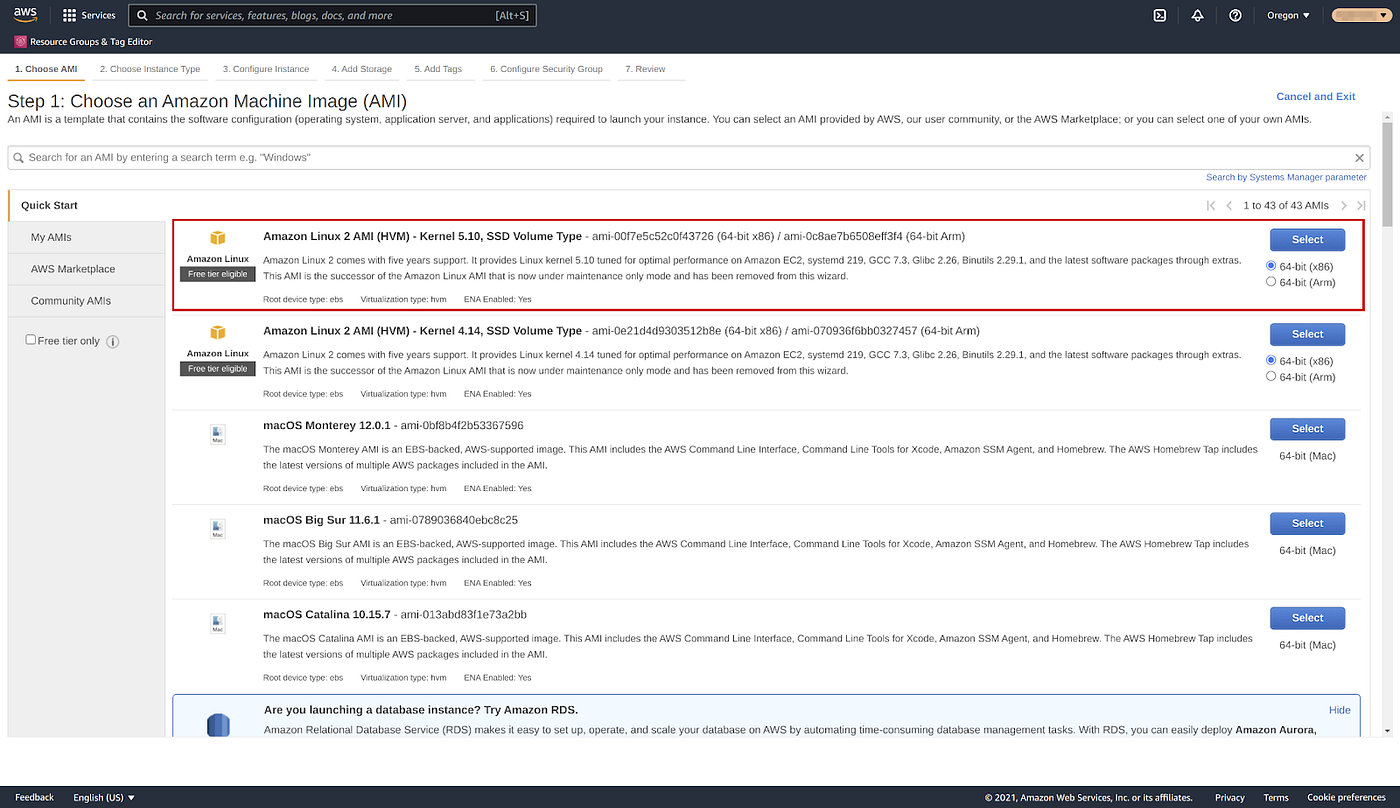The width and height of the screenshot is (1400, 808).
Task: Select 64-bit (x86) for Kernel 5.10 AMI
Action: (x=1271, y=266)
